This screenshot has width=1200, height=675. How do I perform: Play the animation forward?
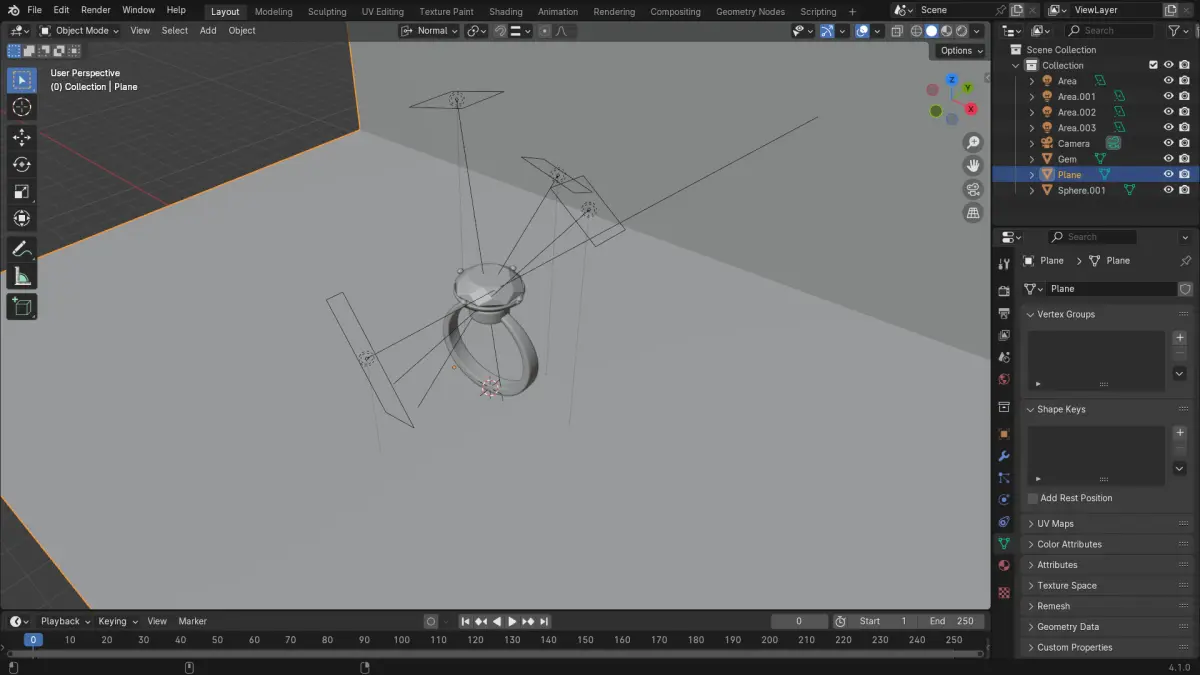click(512, 621)
